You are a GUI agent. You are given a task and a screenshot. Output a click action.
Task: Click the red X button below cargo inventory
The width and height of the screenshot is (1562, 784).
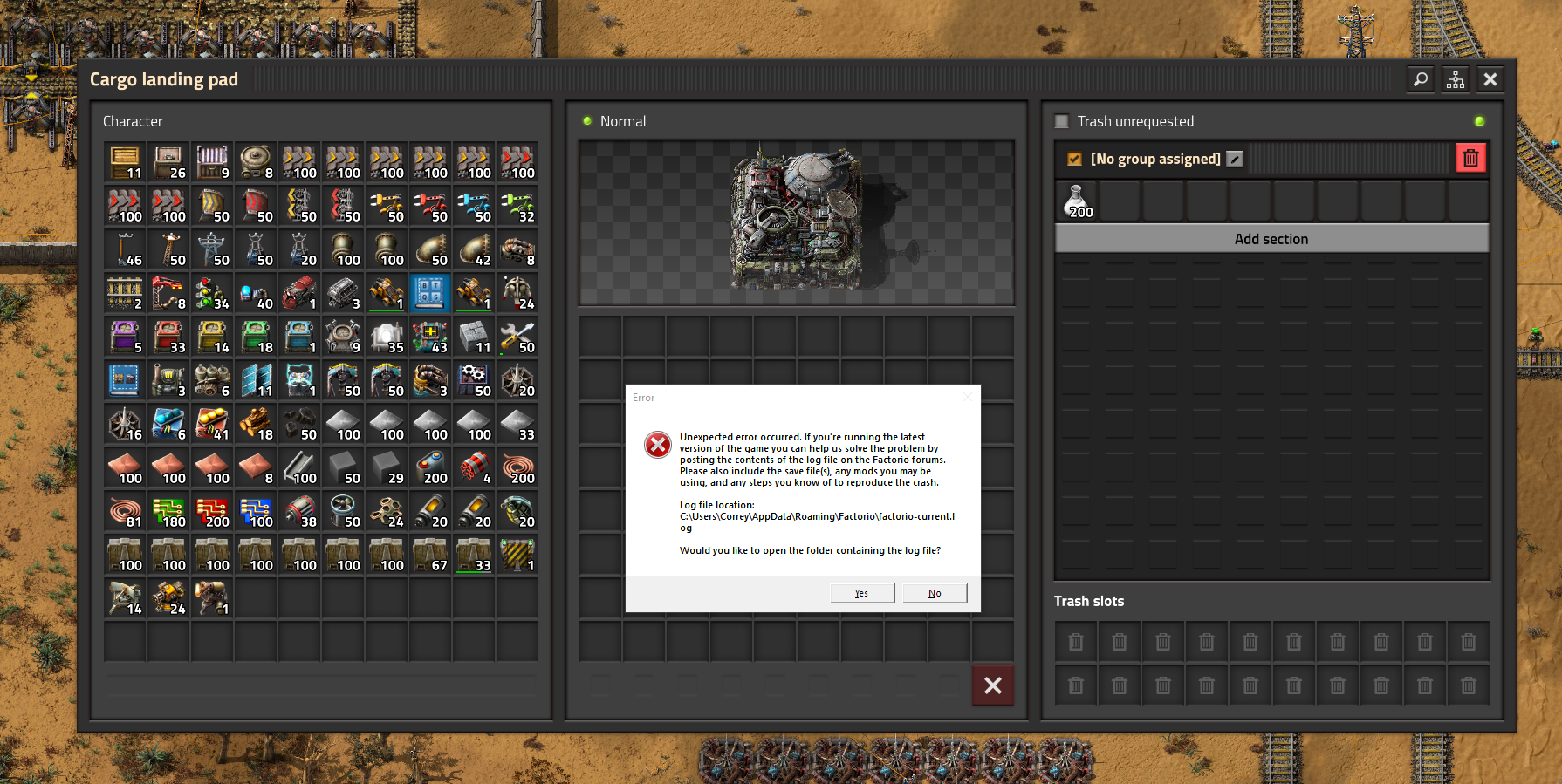click(x=993, y=685)
